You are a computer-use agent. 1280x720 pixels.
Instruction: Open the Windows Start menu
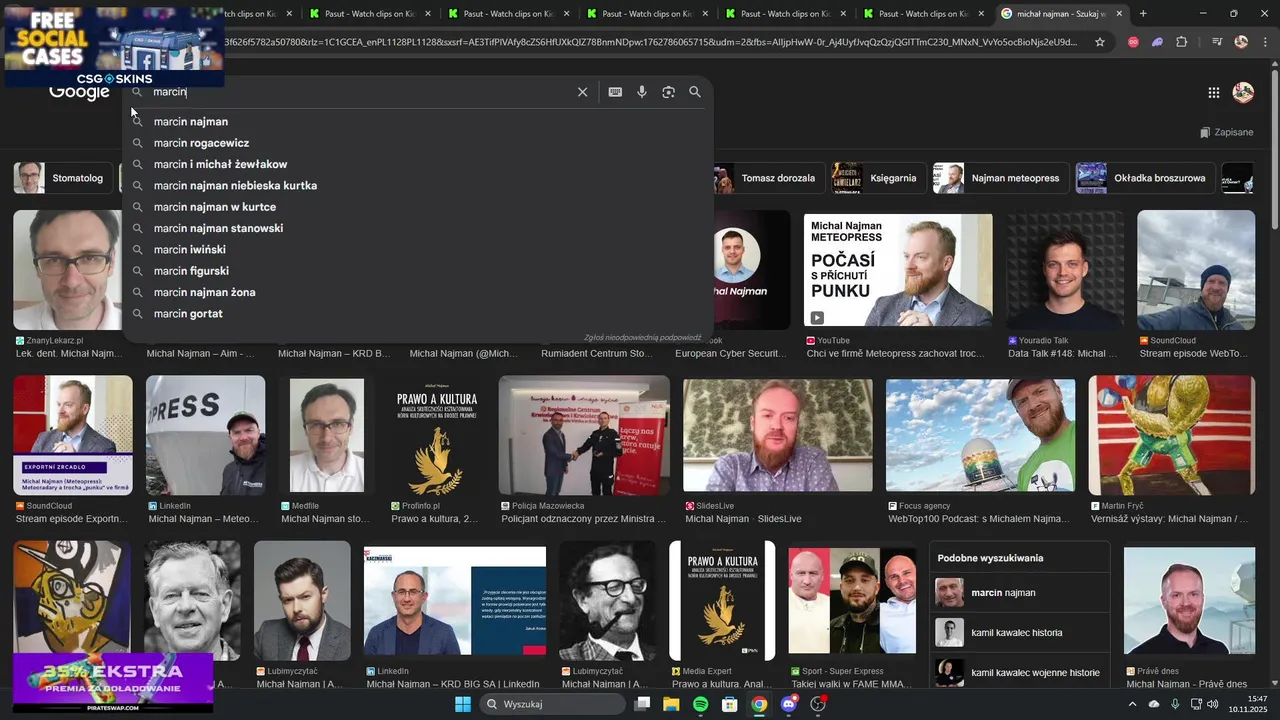tap(463, 704)
